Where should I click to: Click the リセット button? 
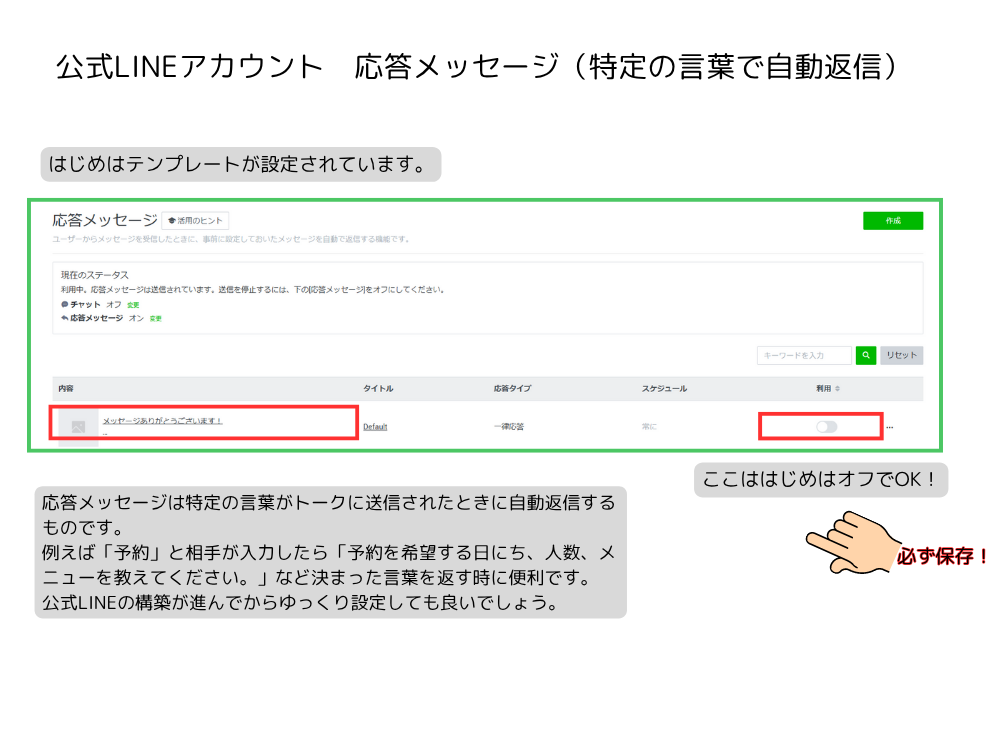[x=901, y=355]
